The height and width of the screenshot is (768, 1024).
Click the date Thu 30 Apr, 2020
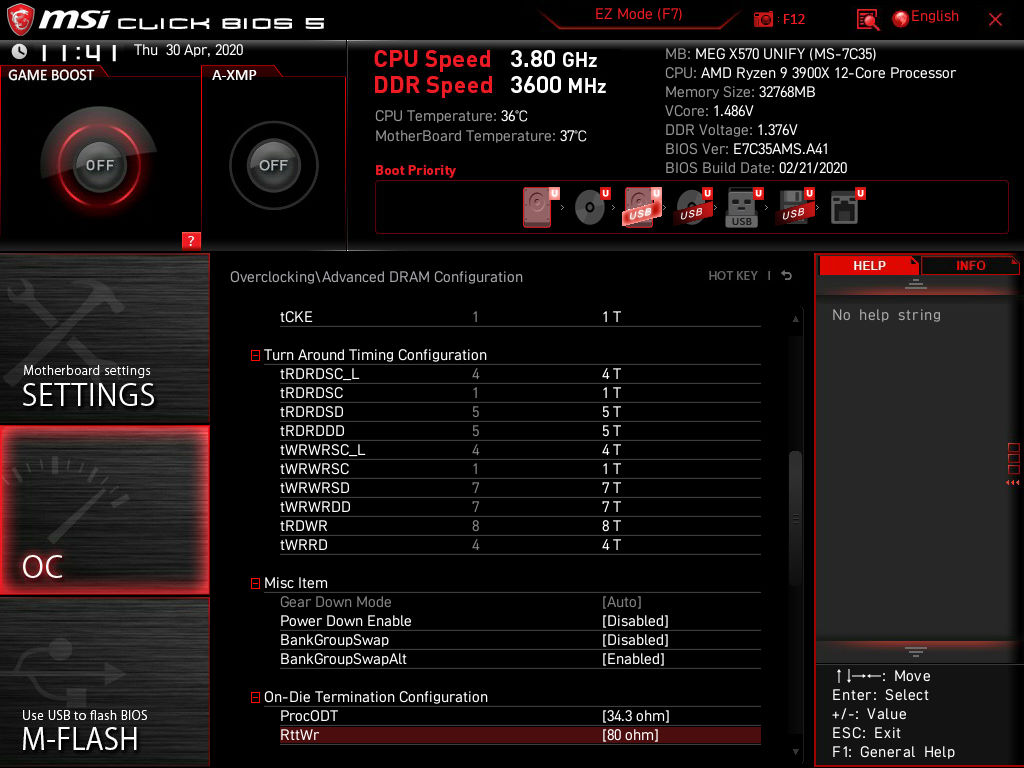188,50
